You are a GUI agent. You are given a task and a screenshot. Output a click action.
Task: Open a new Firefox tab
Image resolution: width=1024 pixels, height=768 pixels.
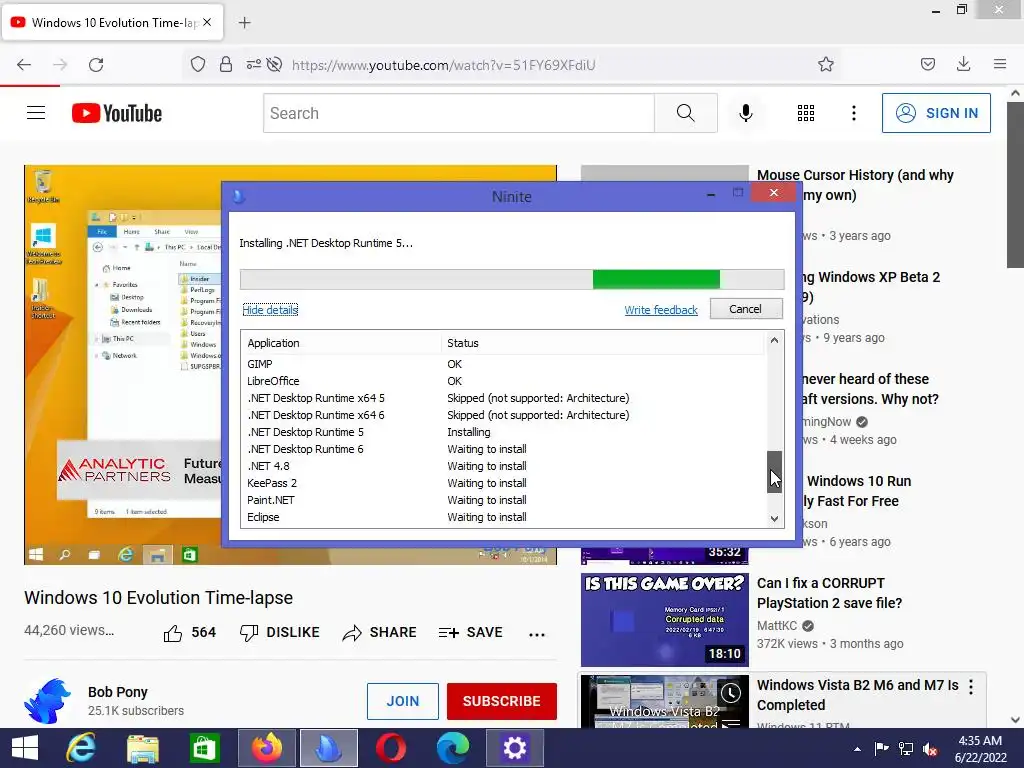coord(244,23)
